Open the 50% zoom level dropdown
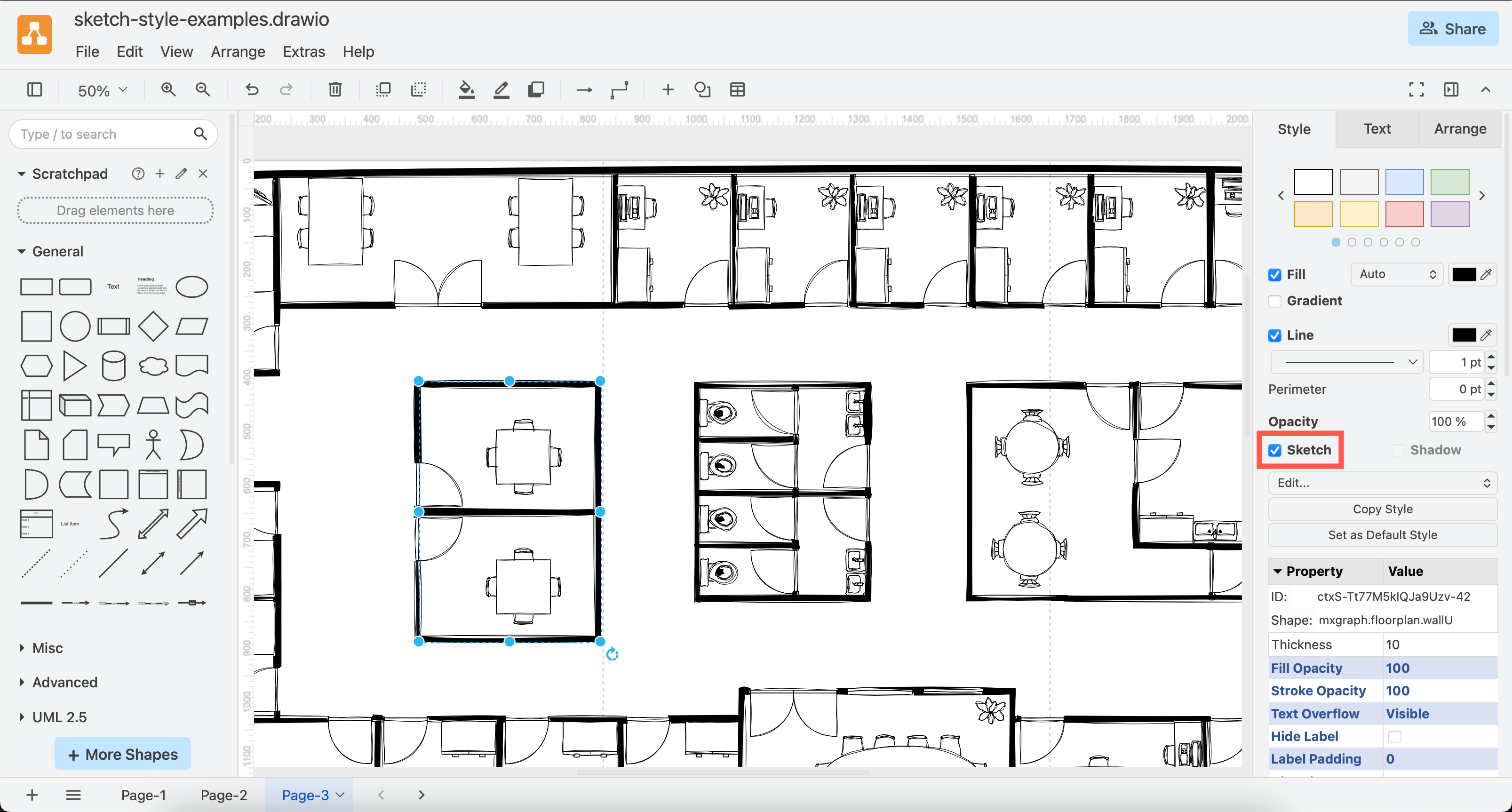1512x812 pixels. pos(99,89)
